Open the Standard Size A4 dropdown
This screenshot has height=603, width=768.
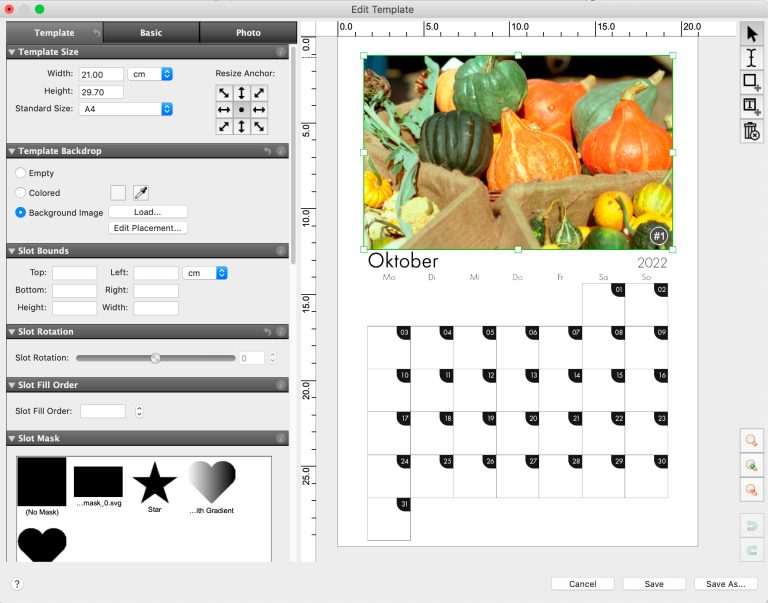[125, 109]
